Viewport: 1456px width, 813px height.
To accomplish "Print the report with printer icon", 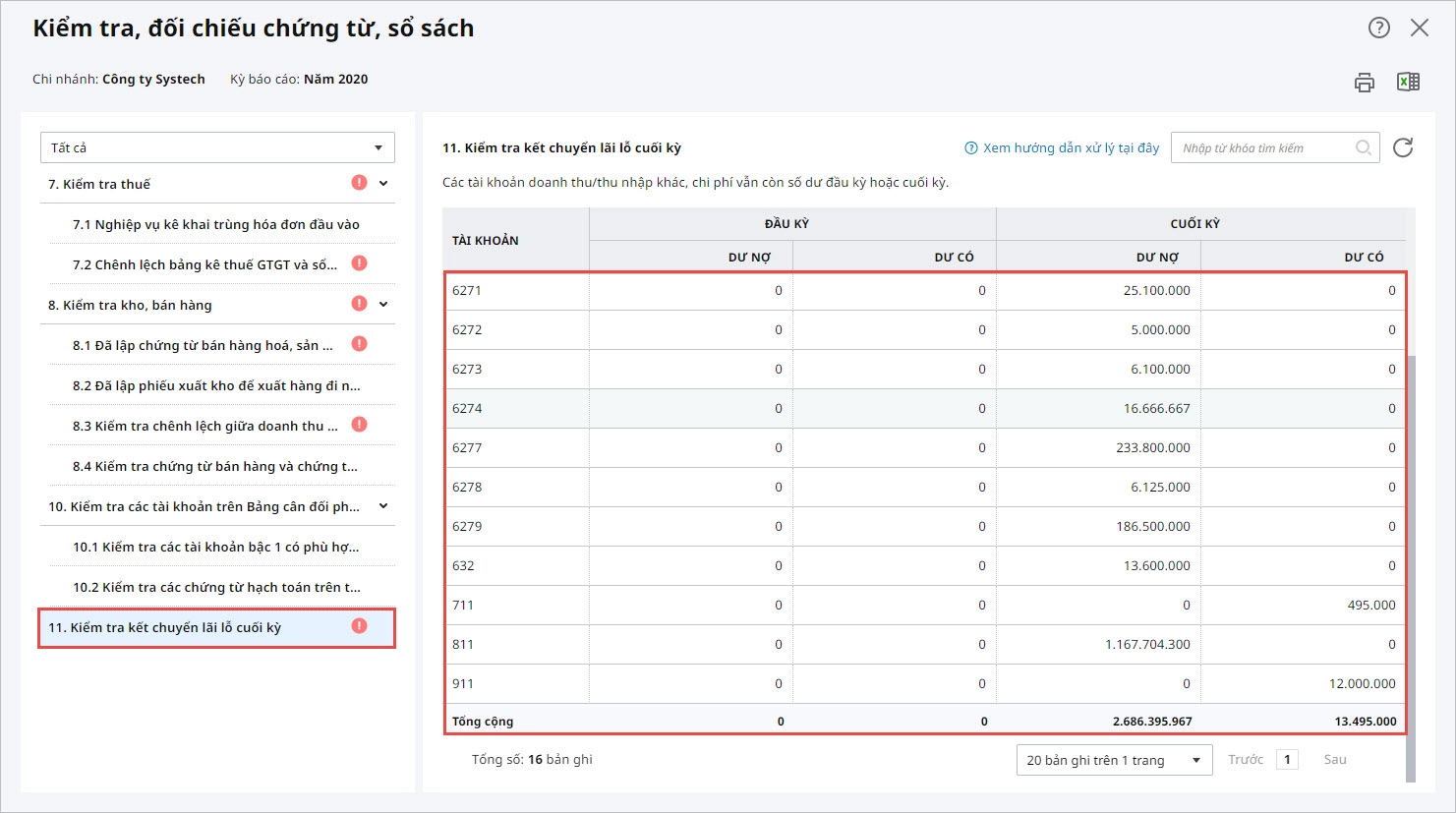I will 1365,83.
